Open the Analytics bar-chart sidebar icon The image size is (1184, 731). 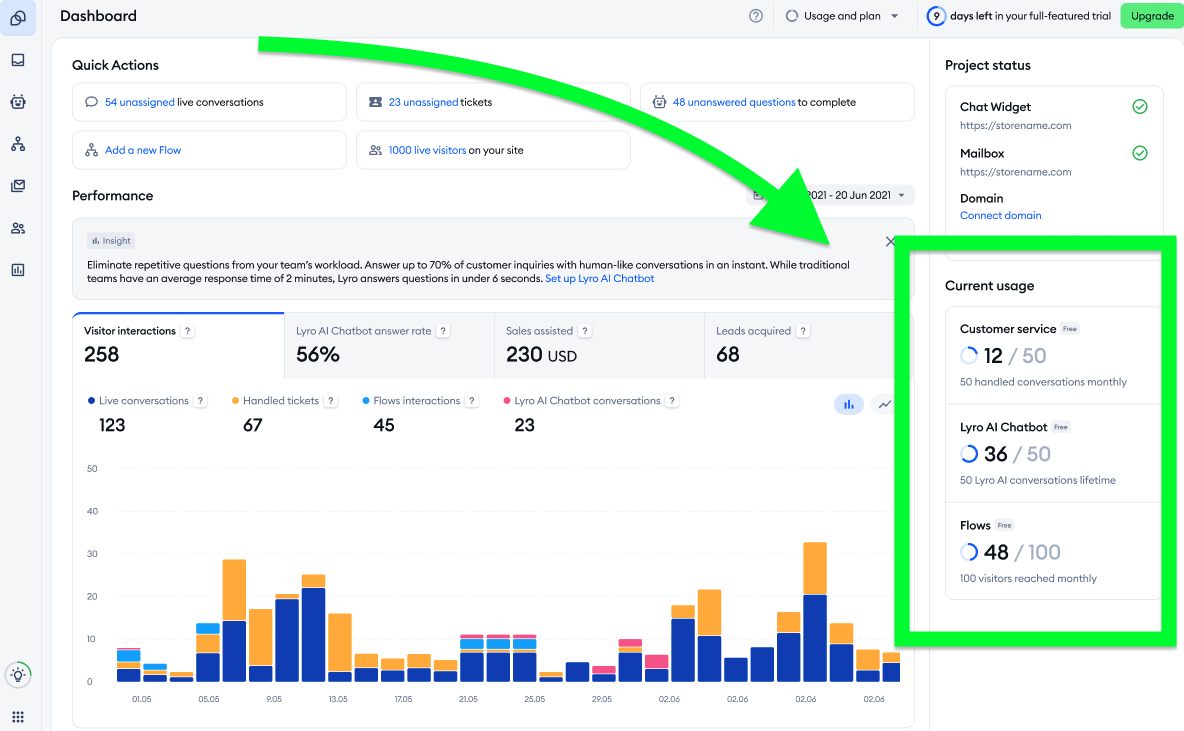(17, 269)
